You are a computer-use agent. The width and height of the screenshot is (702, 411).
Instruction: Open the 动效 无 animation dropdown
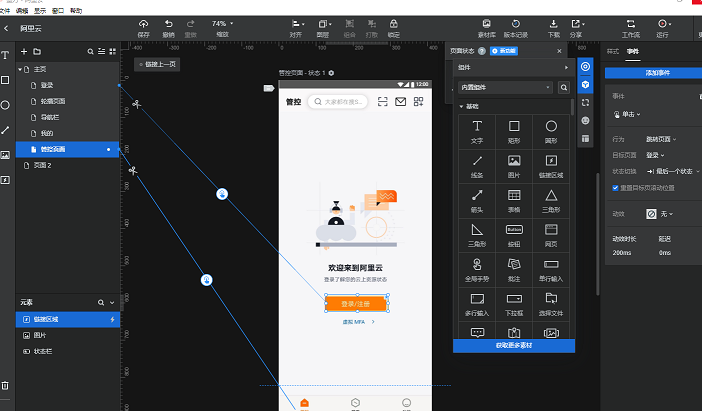click(x=659, y=214)
